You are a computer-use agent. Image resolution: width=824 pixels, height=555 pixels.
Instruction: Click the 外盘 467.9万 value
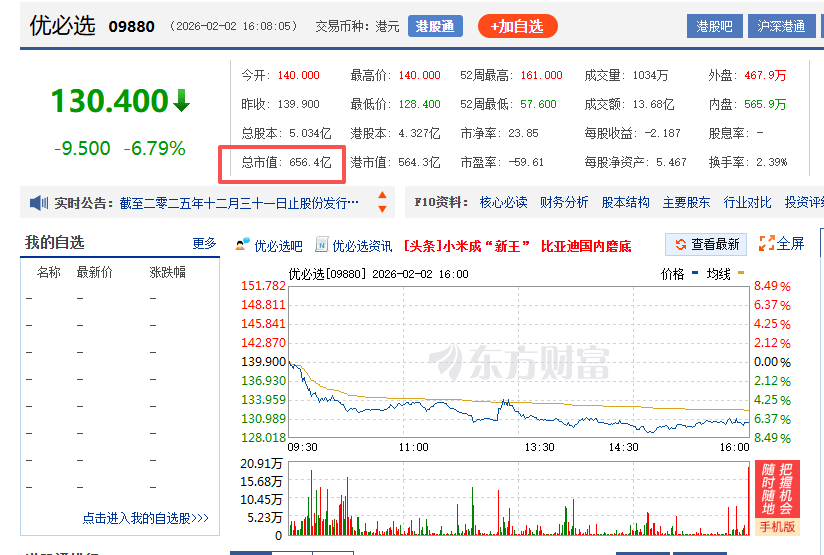coord(765,75)
